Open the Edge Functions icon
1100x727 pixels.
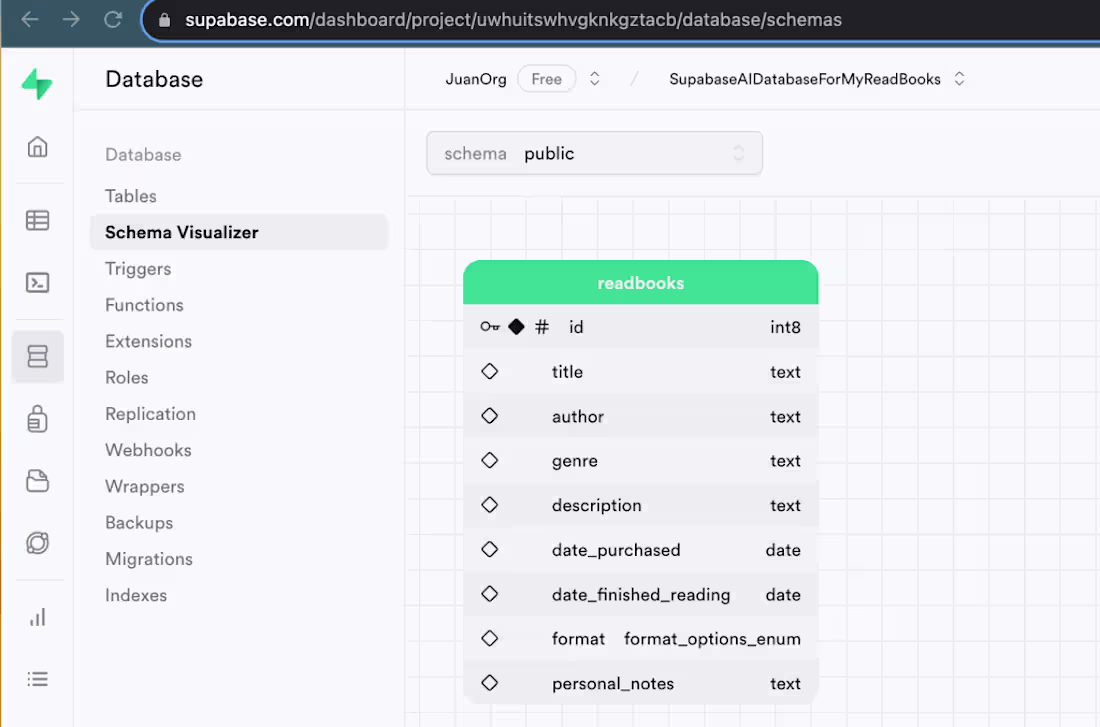tap(37, 543)
